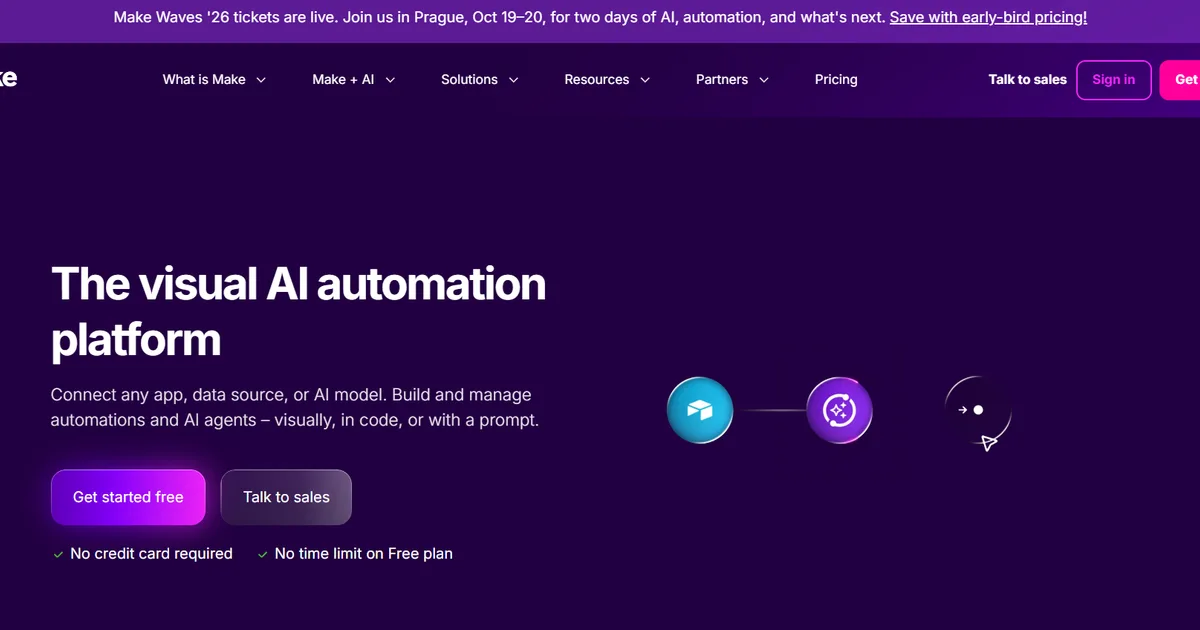The height and width of the screenshot is (630, 1200).
Task: Open the Solutions menu
Action: pos(480,80)
